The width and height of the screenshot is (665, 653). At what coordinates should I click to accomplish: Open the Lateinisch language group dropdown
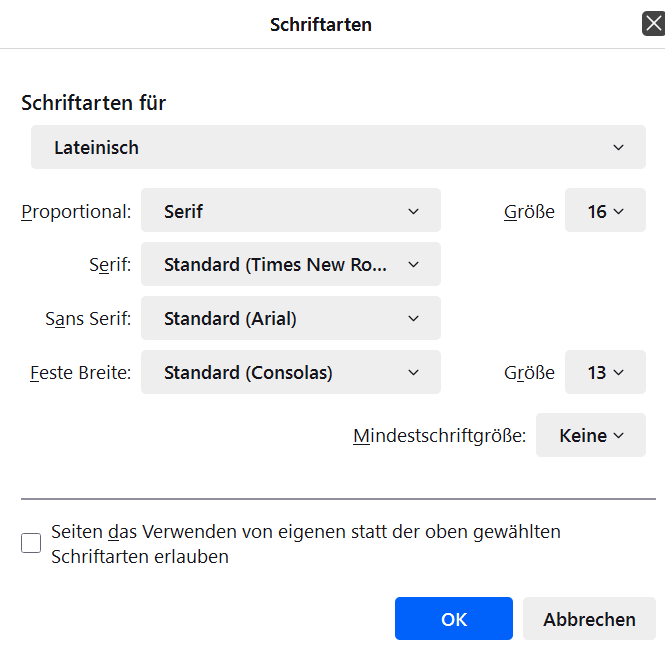tap(338, 147)
